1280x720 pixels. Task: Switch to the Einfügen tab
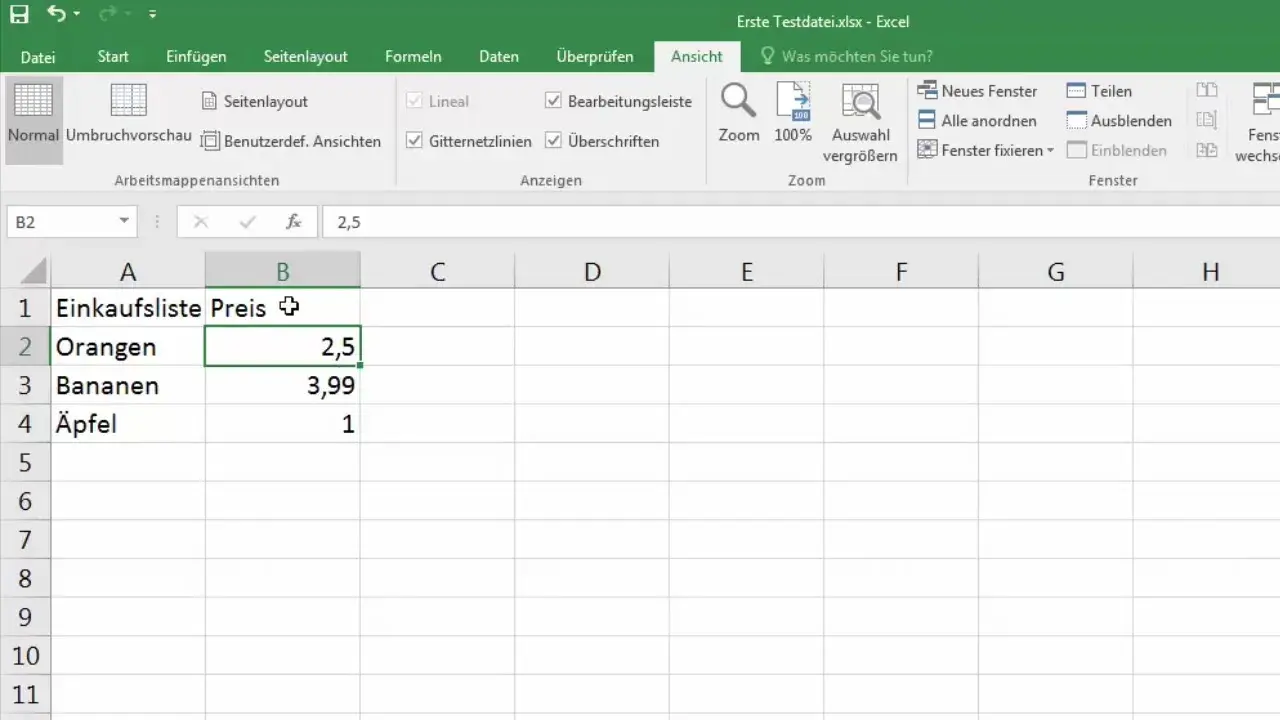point(196,57)
